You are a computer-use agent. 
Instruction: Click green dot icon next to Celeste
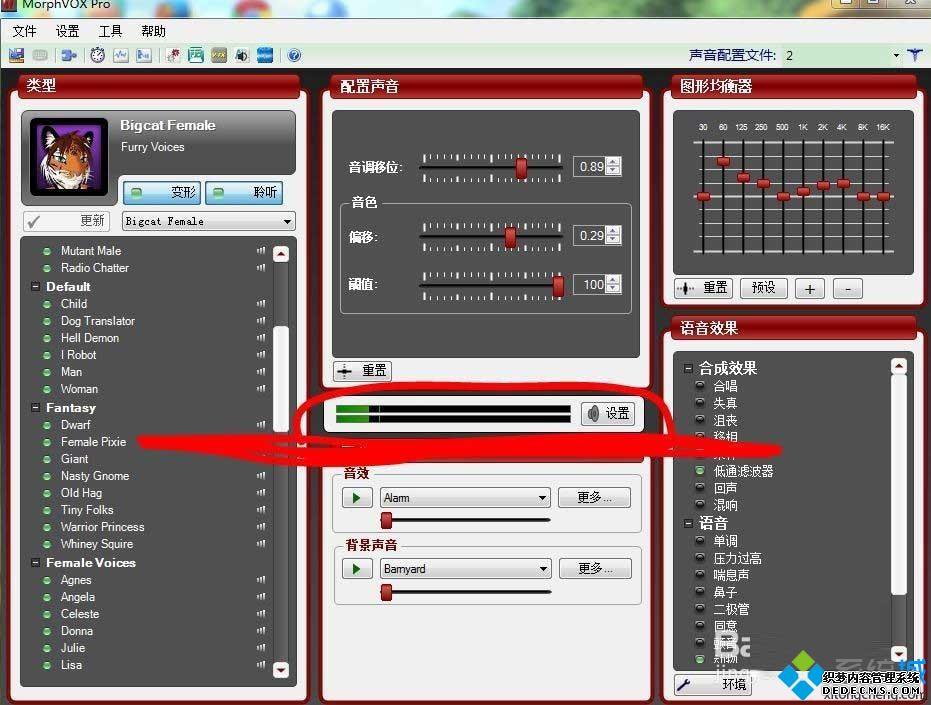click(x=47, y=614)
